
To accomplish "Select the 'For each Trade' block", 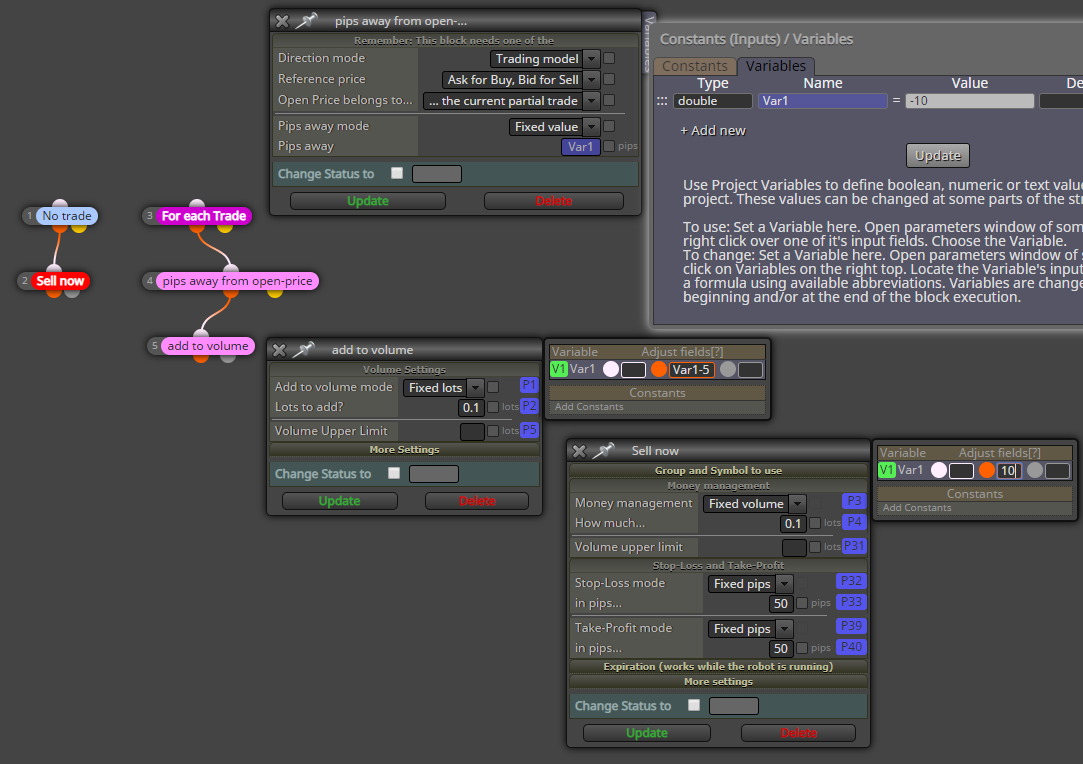I will click(x=204, y=216).
